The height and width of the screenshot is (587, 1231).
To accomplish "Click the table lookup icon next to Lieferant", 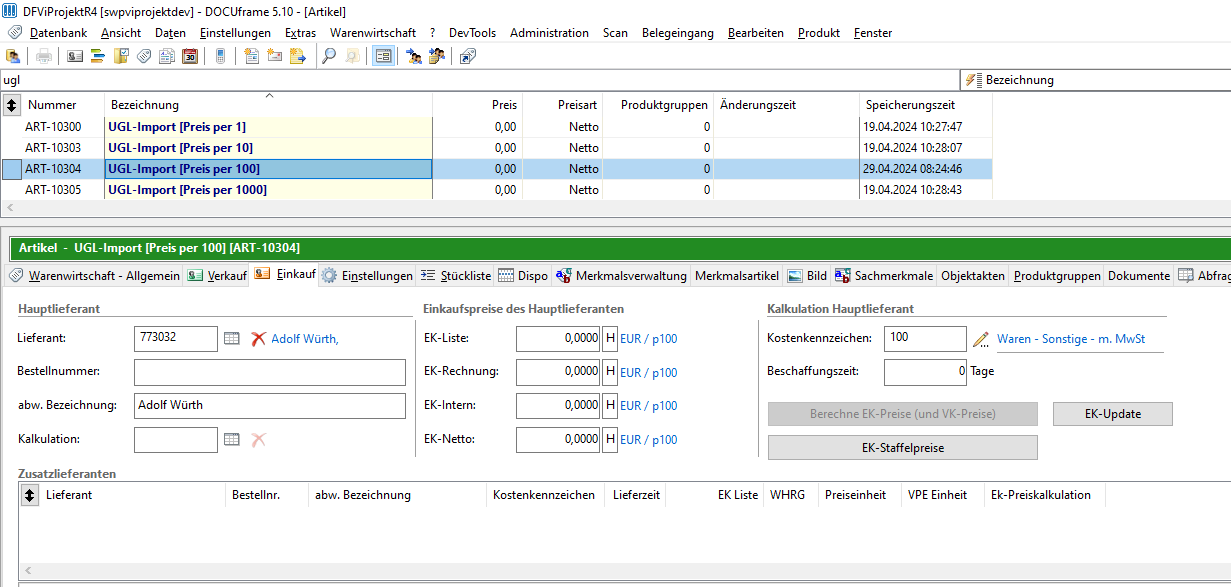I will pyautogui.click(x=232, y=339).
